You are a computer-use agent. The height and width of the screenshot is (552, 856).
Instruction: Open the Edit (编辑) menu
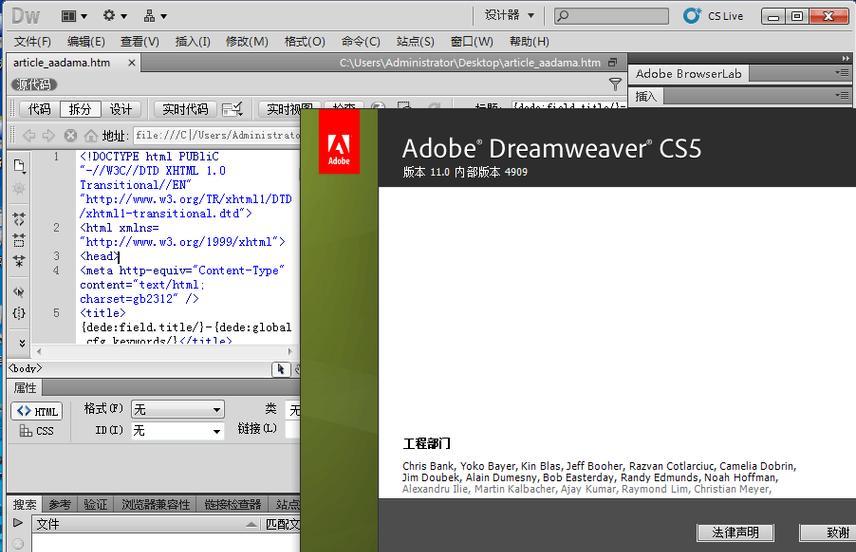tap(86, 41)
